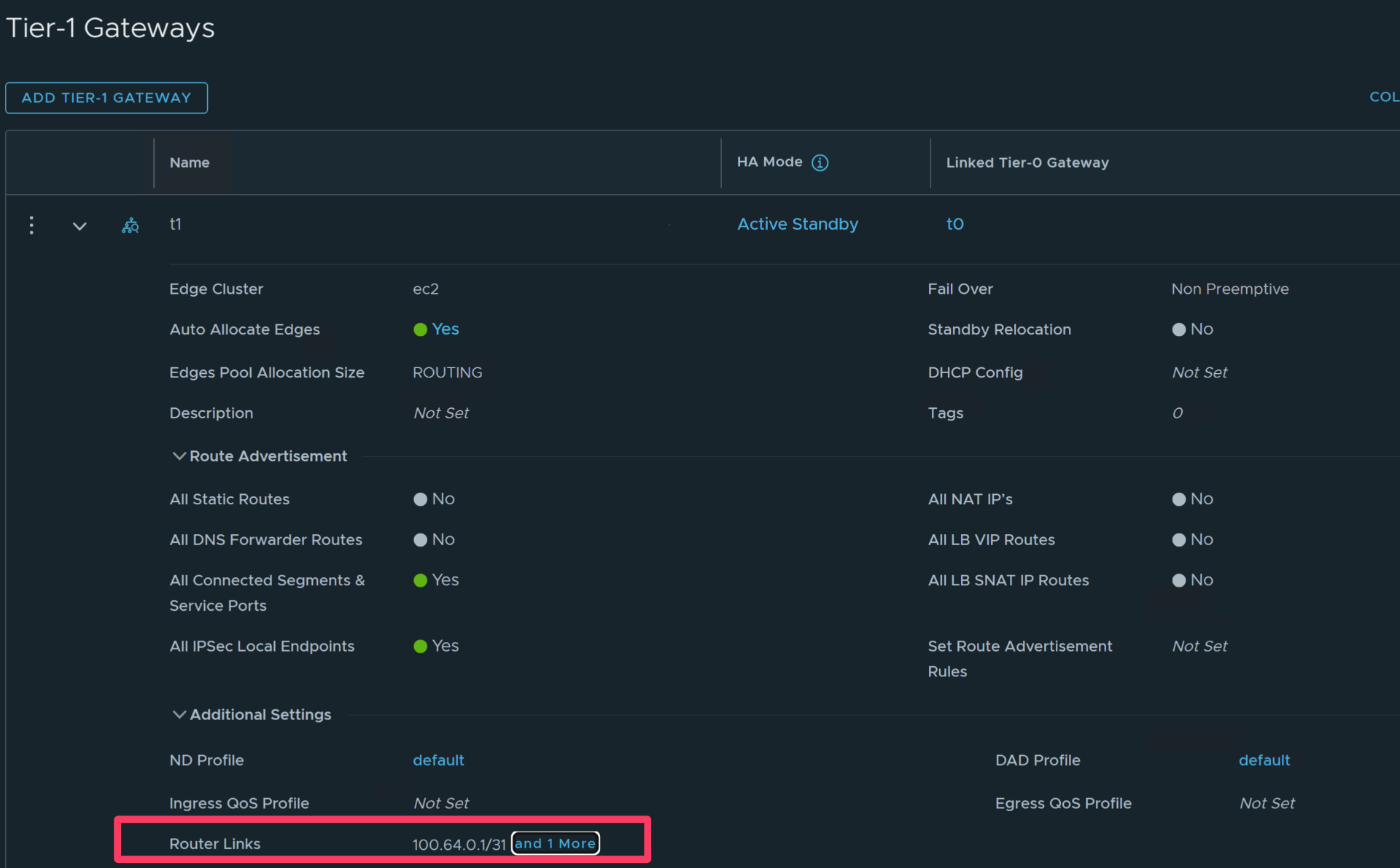Open the default DAD Profile

(1264, 760)
